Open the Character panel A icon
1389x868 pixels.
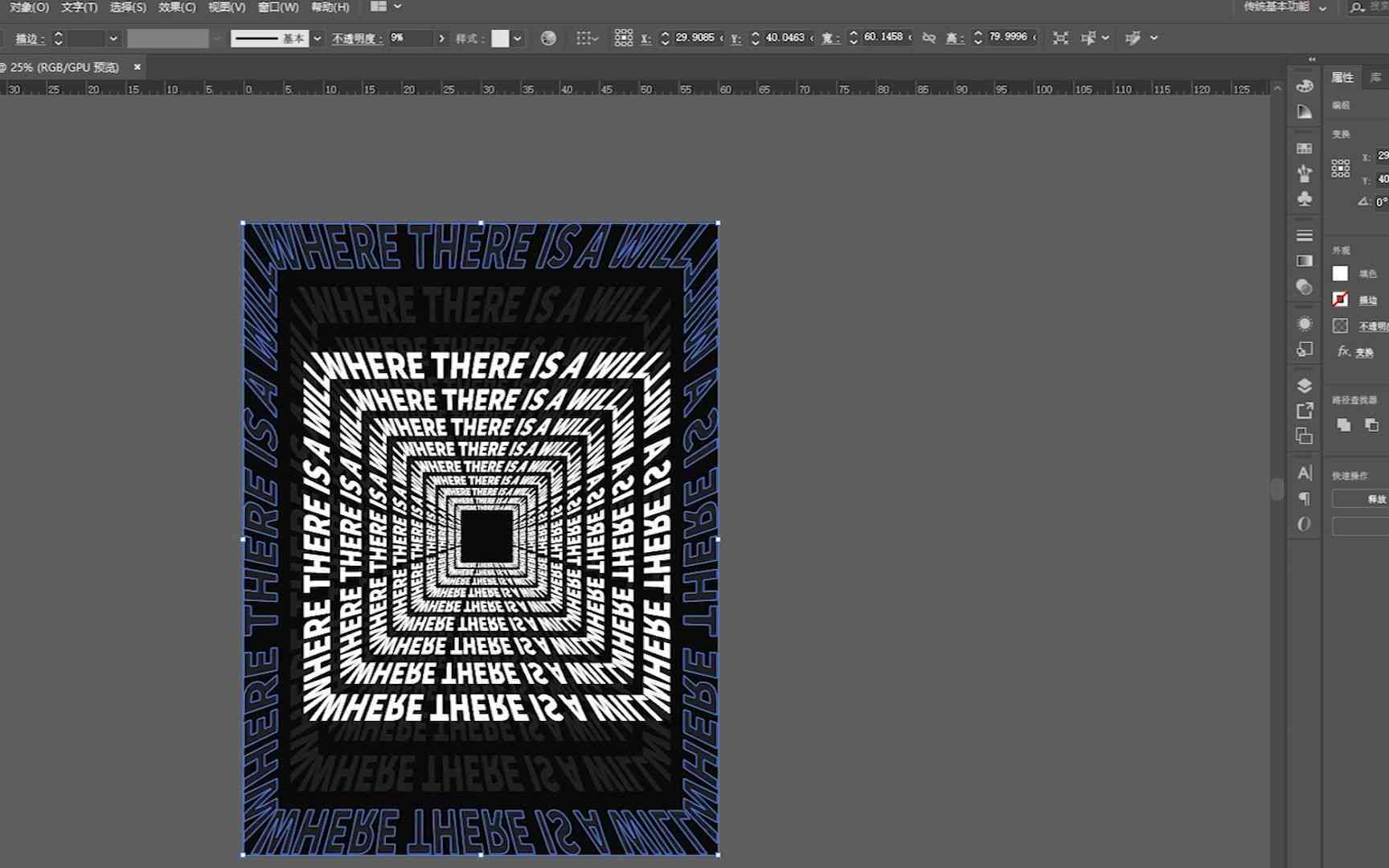pos(1305,473)
